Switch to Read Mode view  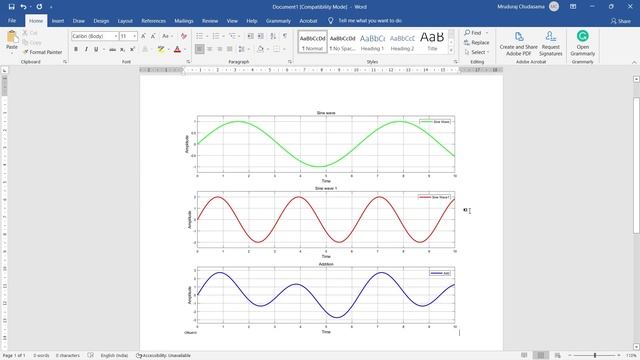point(524,356)
